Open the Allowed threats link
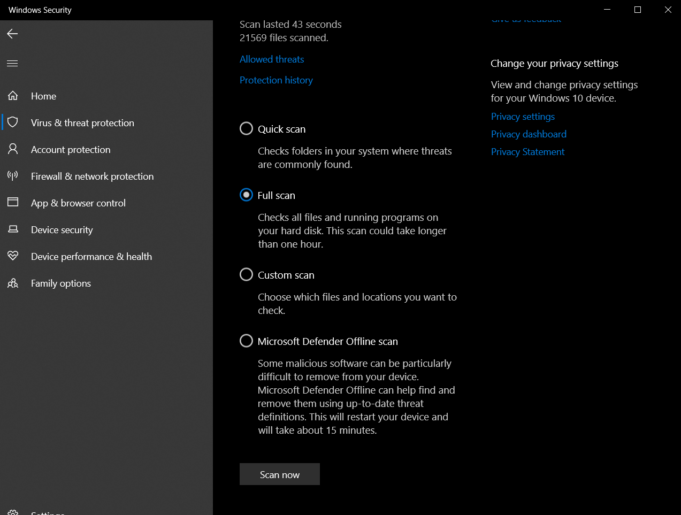This screenshot has height=515, width=681. coord(271,60)
